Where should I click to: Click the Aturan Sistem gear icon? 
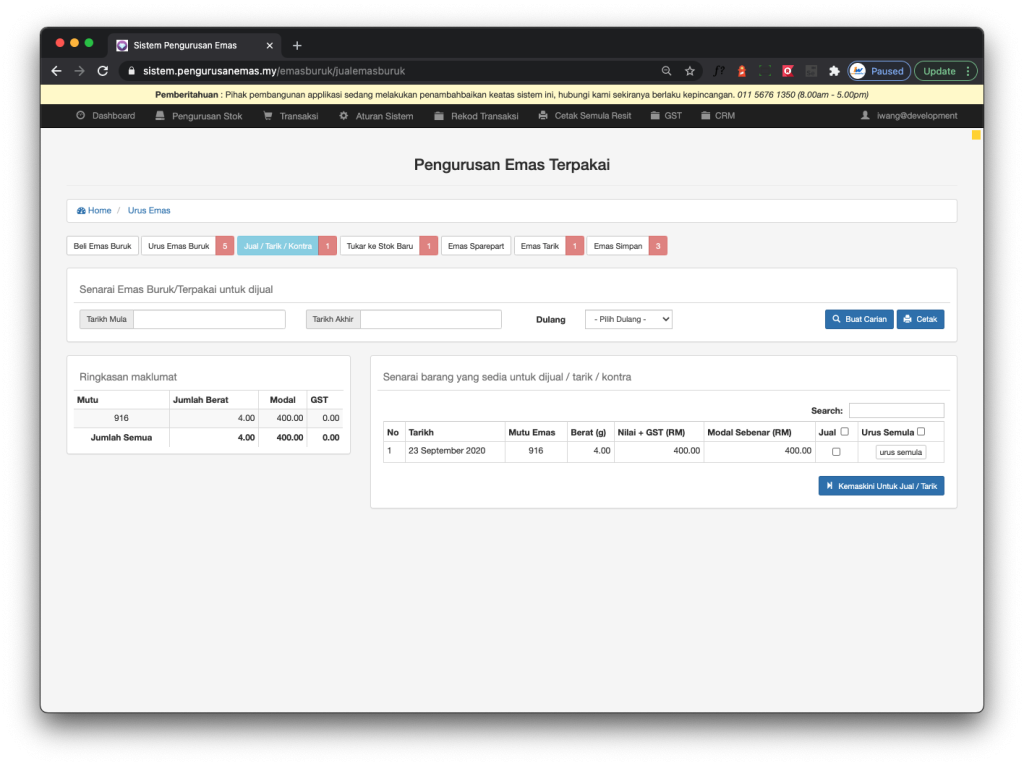pyautogui.click(x=344, y=116)
